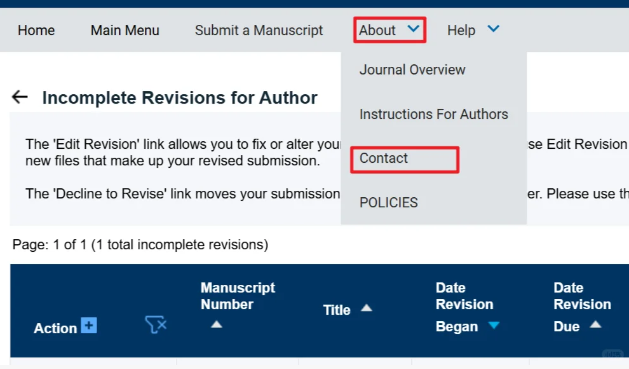This screenshot has height=369, width=629.
Task: Select Submit a Manuscript
Action: click(x=259, y=30)
